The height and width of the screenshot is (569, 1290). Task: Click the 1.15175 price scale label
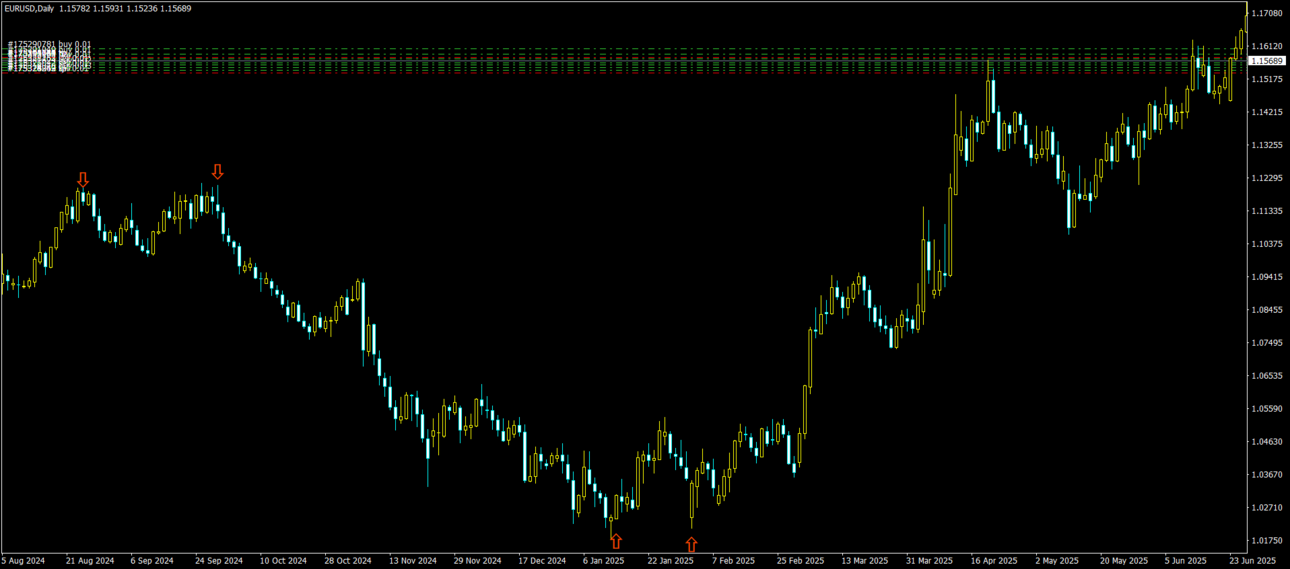[1267, 79]
